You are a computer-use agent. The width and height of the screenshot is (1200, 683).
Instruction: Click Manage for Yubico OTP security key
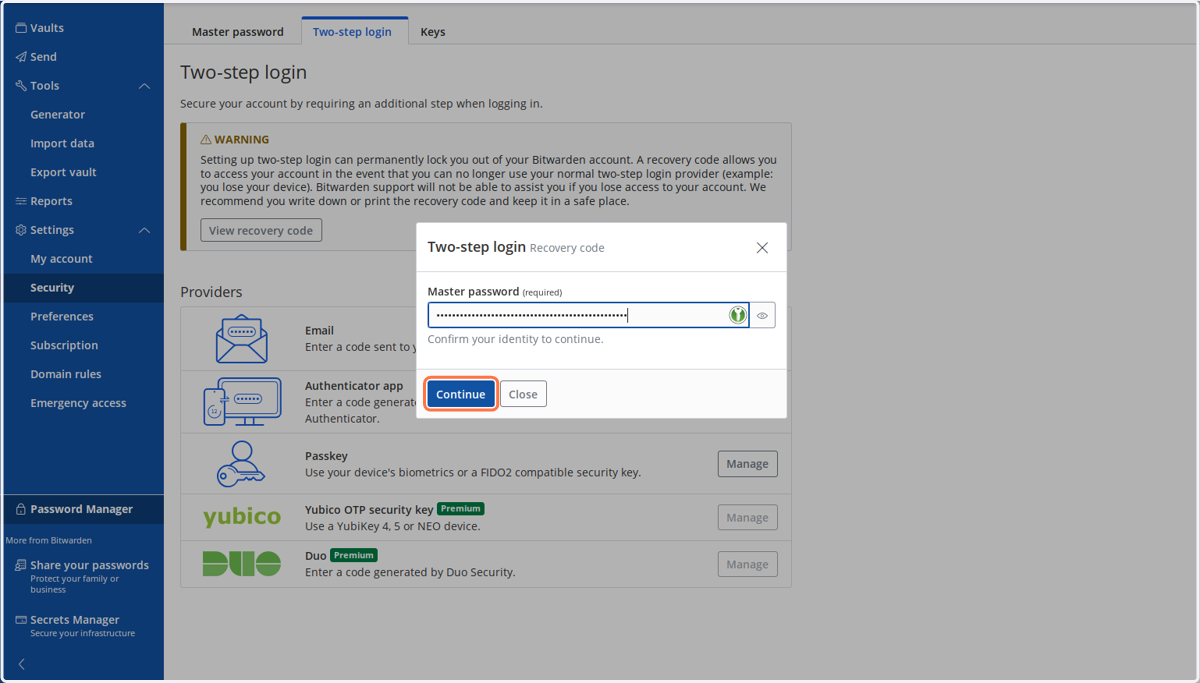click(747, 518)
